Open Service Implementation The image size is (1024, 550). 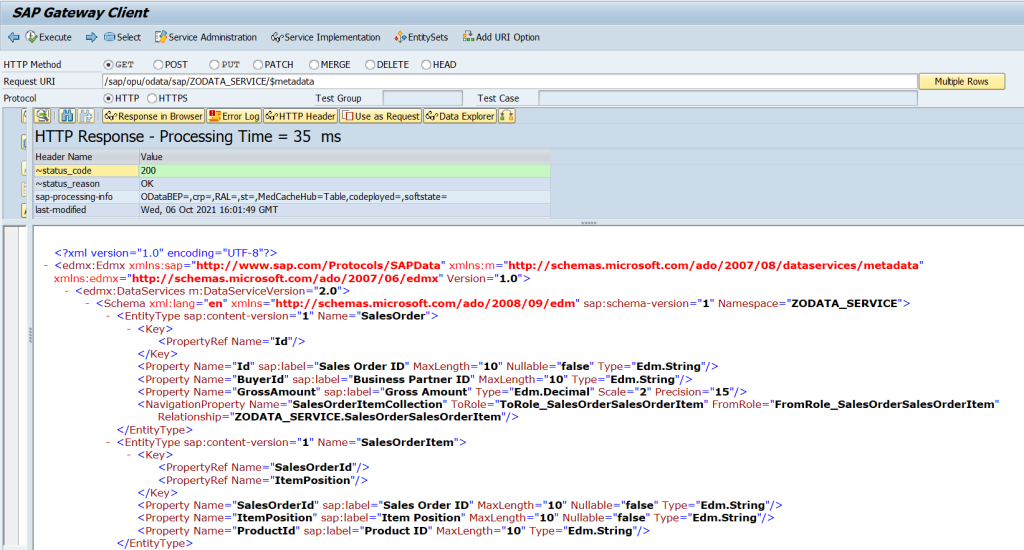[x=325, y=37]
